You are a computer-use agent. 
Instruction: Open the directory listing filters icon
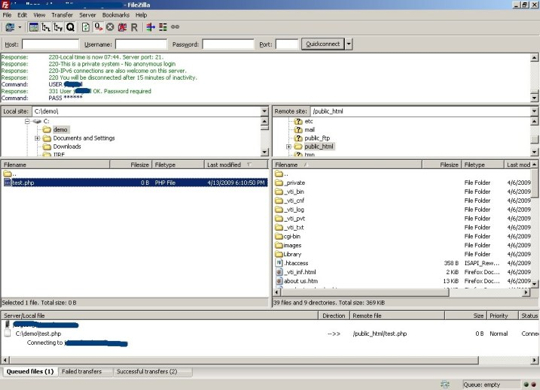(x=150, y=27)
